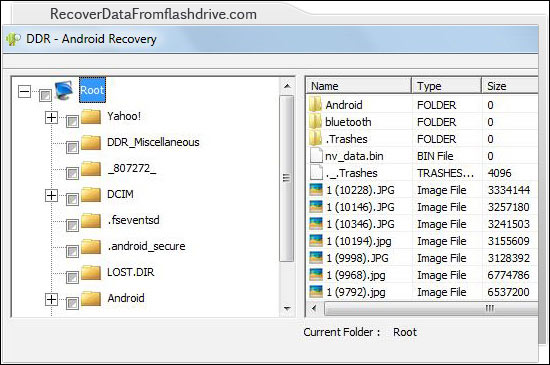550x365 pixels.
Task: Click the Android robot icon in title bar
Action: tap(13, 39)
